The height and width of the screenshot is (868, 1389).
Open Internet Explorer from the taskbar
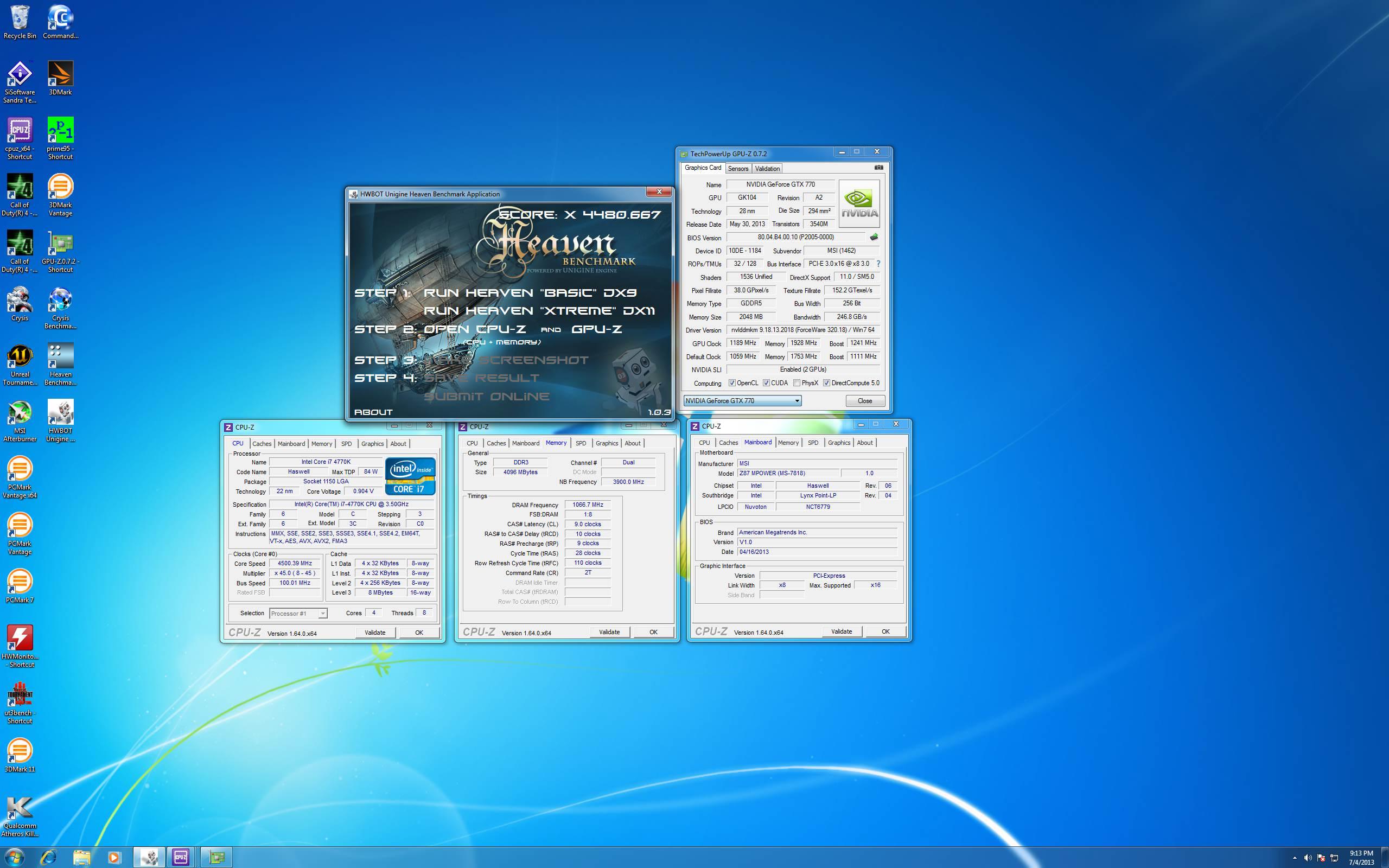click(48, 857)
